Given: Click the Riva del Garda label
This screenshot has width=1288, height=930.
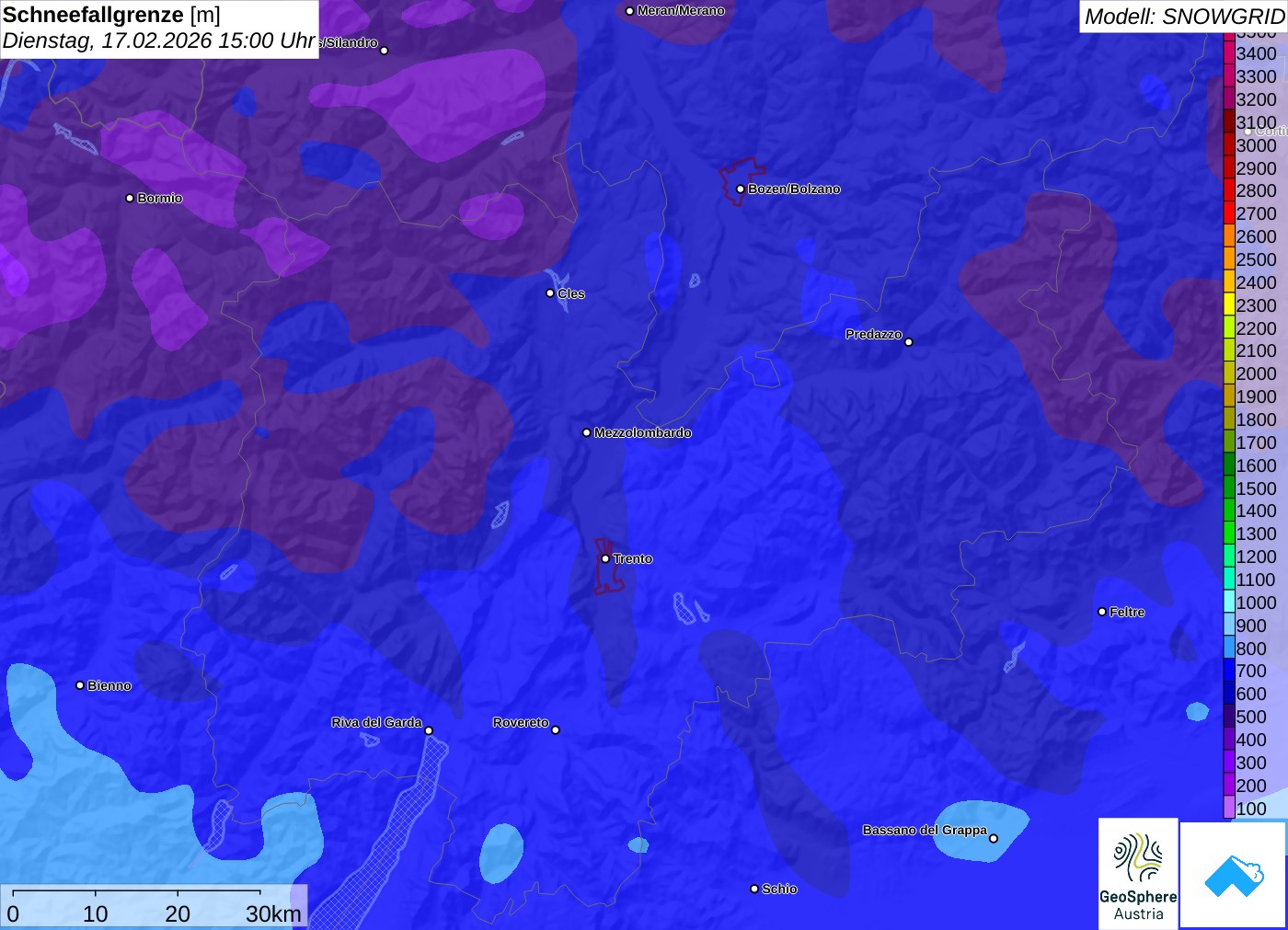Looking at the screenshot, I should click(376, 722).
